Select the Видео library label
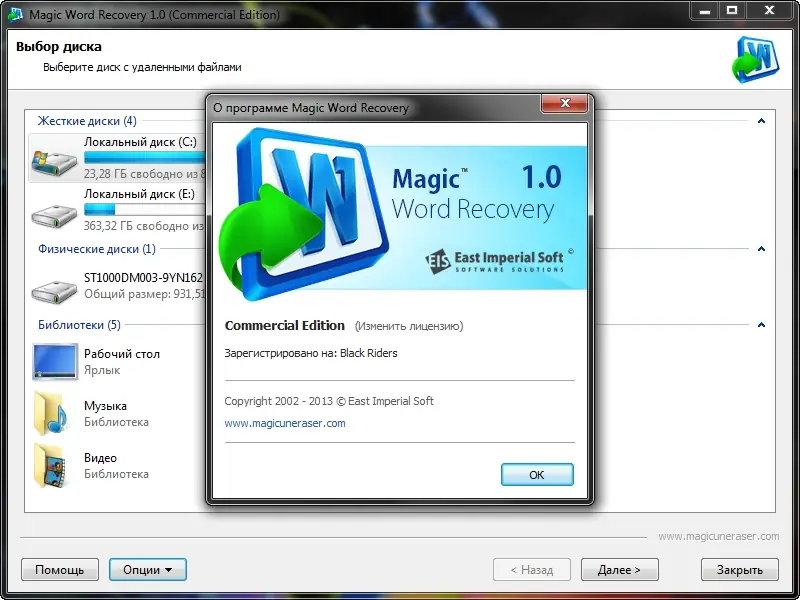800x600 pixels. coord(101,458)
